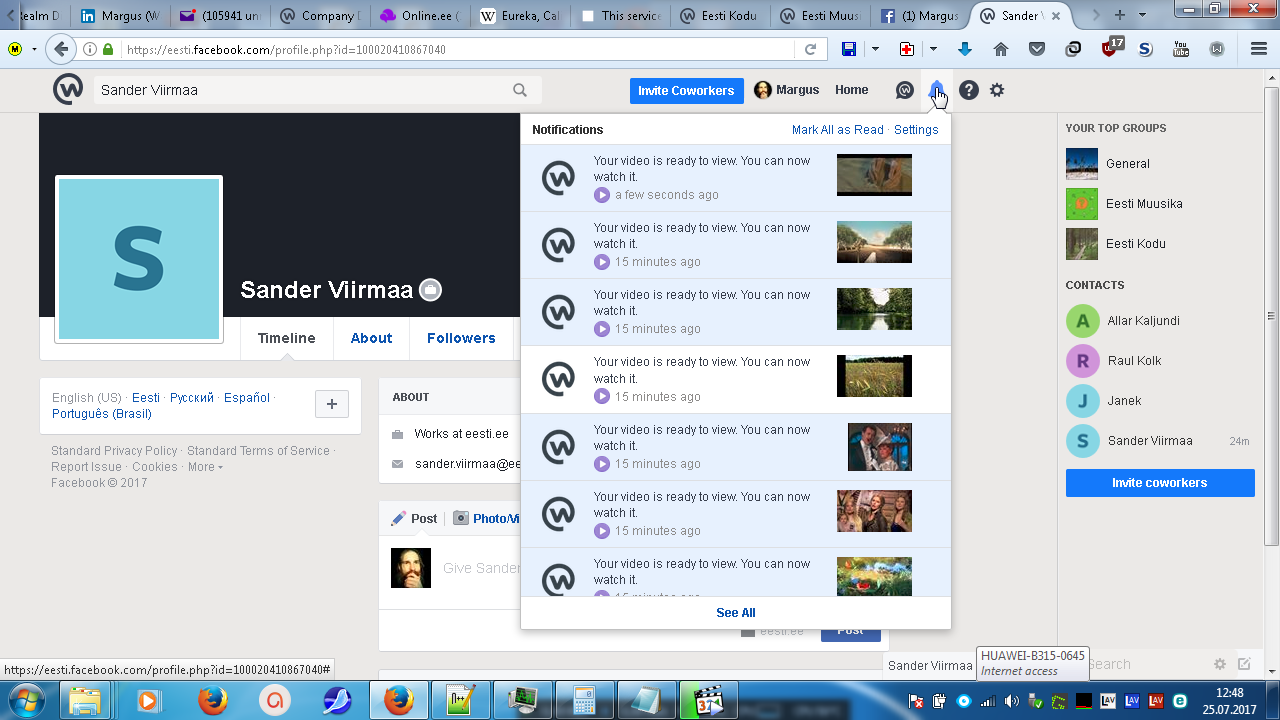Expand the More footer links dropdown
This screenshot has width=1280, height=720.
pos(205,467)
